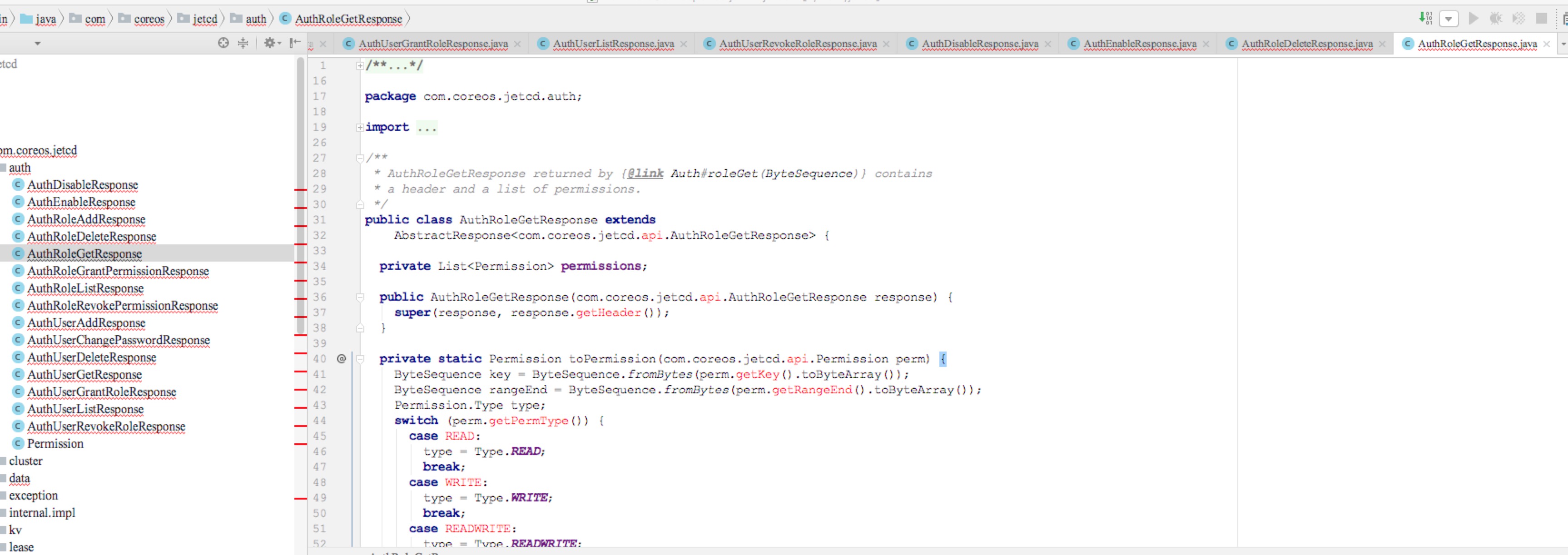The width and height of the screenshot is (1568, 555).
Task: Click AuthRoleGetResponse in the breadcrumb bar
Action: click(347, 19)
